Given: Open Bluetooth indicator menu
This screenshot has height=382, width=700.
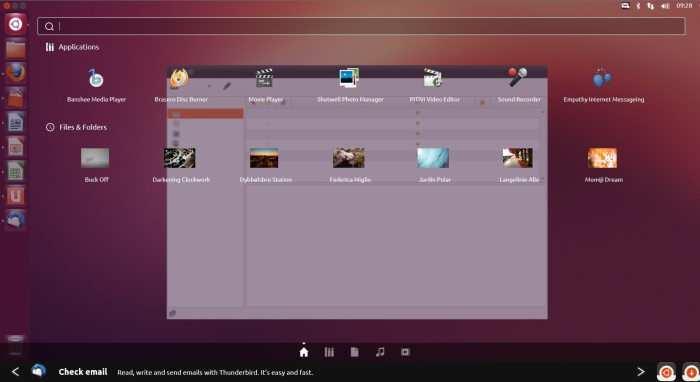Looking at the screenshot, I should 638,6.
